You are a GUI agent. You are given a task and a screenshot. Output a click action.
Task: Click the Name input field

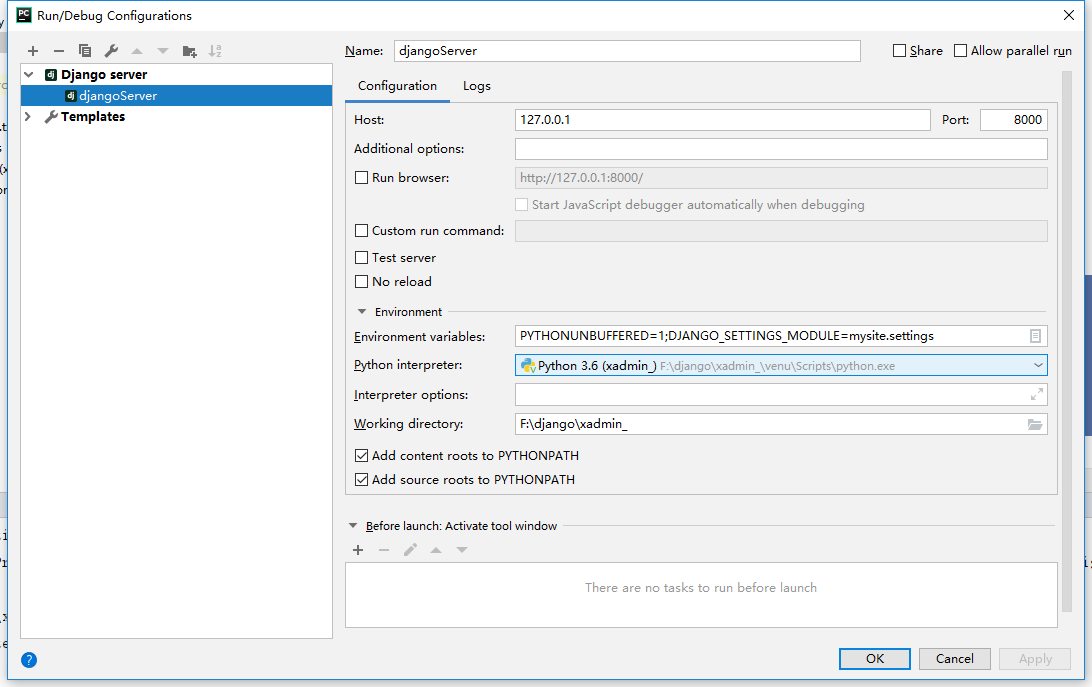(x=627, y=51)
